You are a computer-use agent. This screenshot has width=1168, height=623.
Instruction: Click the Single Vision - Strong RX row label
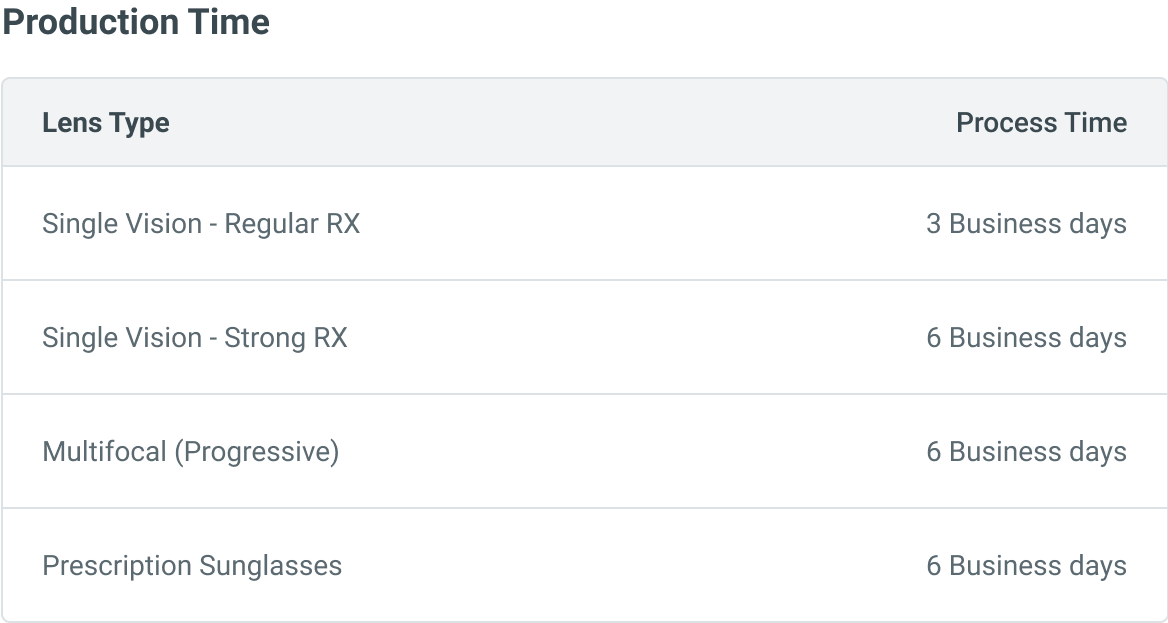195,338
